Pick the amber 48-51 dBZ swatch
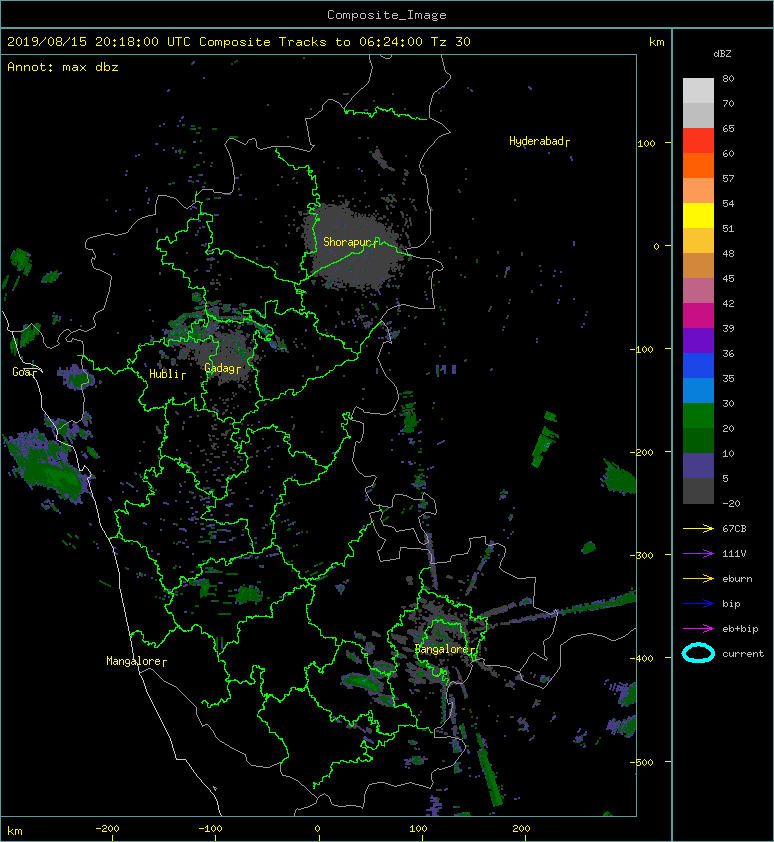774x842 pixels. pyautogui.click(x=698, y=240)
